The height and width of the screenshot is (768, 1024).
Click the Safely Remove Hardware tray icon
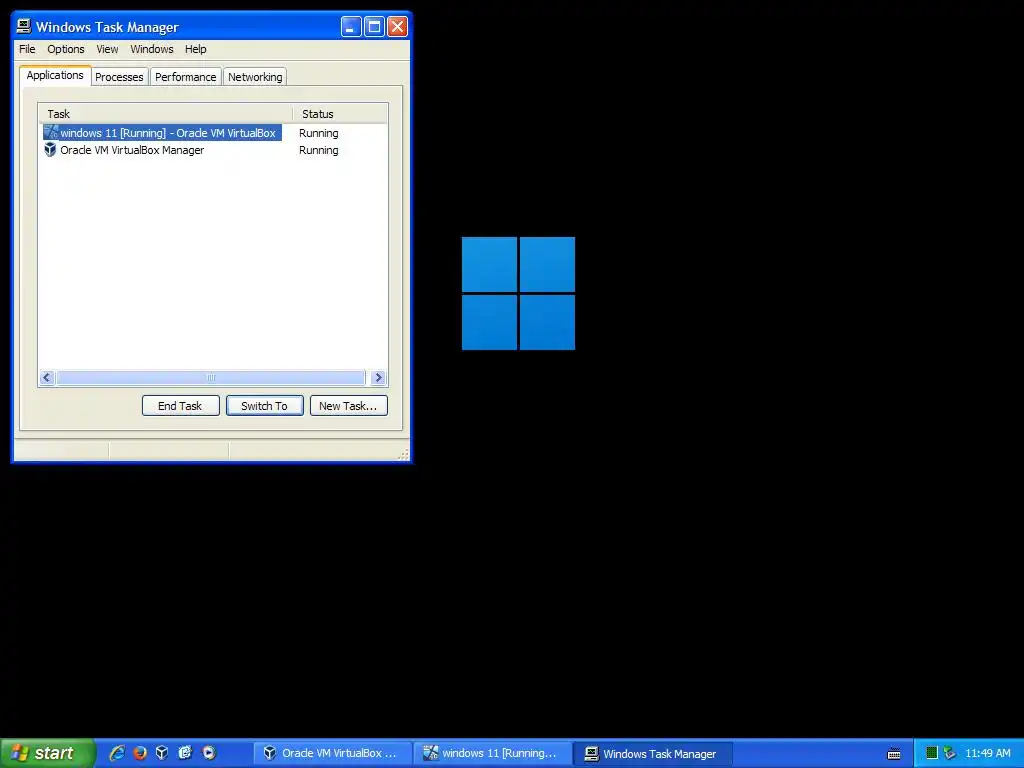click(950, 753)
